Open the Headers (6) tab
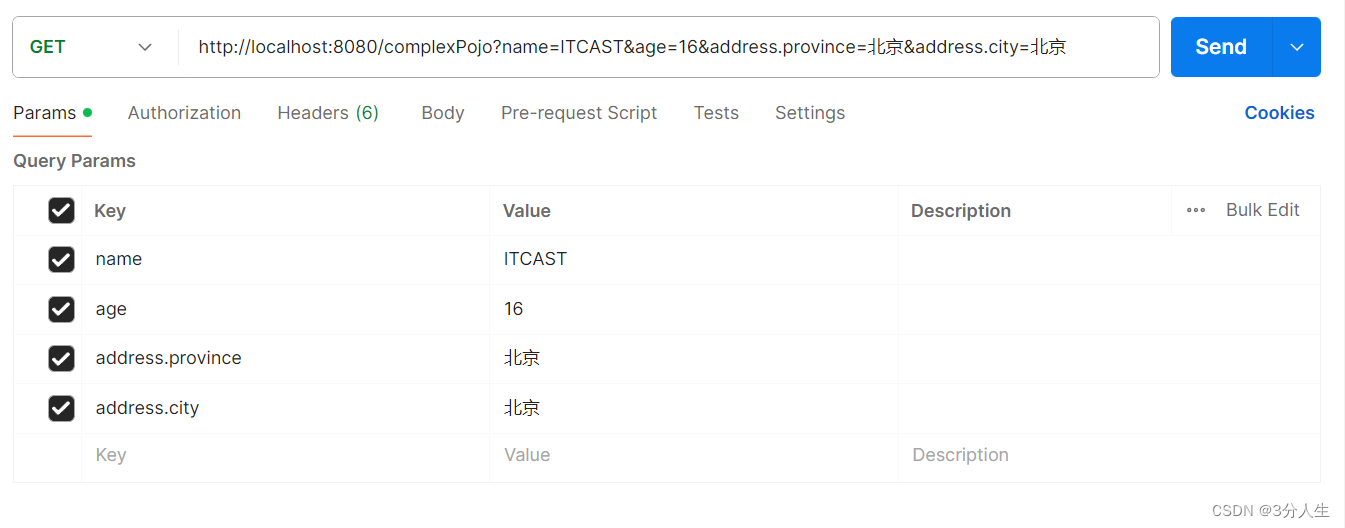This screenshot has width=1345, height=528. [328, 113]
